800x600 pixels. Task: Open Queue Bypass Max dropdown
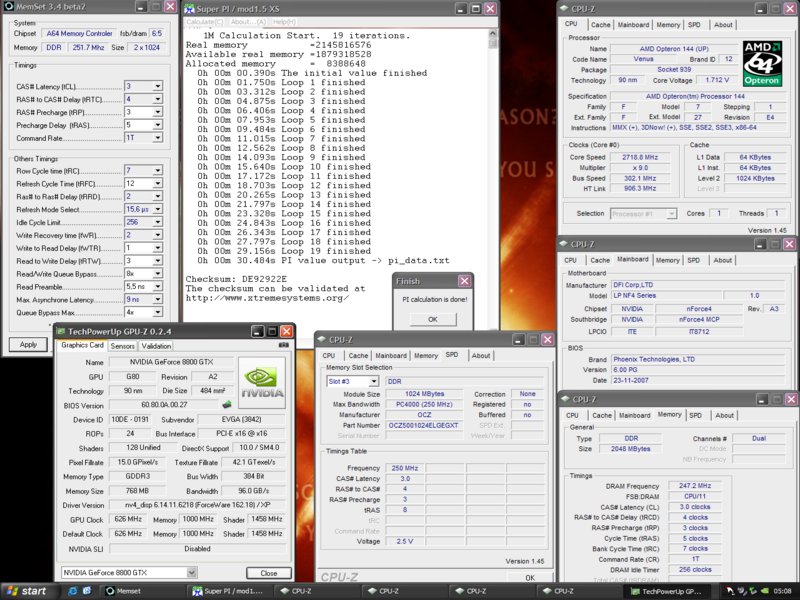(x=158, y=312)
